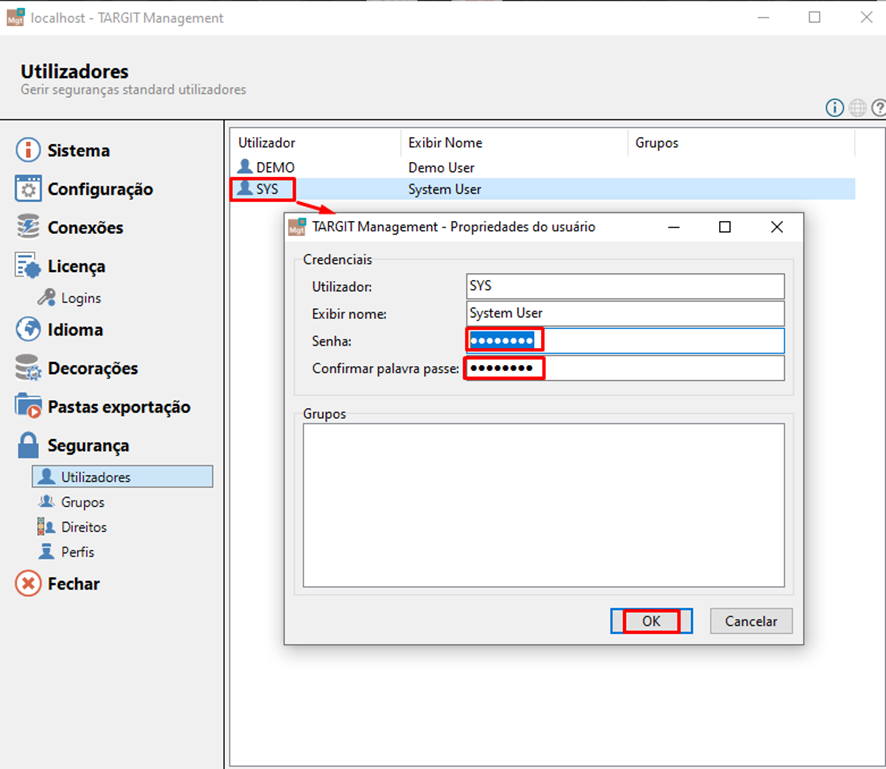The image size is (886, 769).
Task: Click the Decorações icon
Action: click(x=28, y=368)
